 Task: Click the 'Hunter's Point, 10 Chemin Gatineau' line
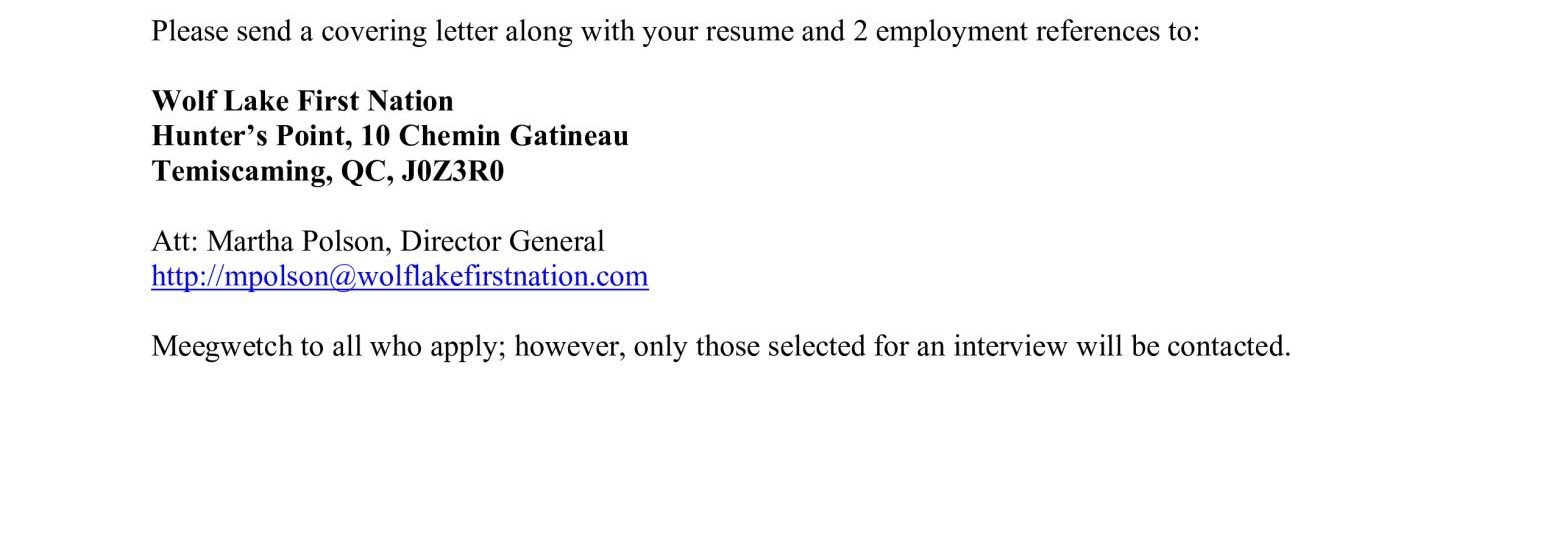click(x=389, y=136)
